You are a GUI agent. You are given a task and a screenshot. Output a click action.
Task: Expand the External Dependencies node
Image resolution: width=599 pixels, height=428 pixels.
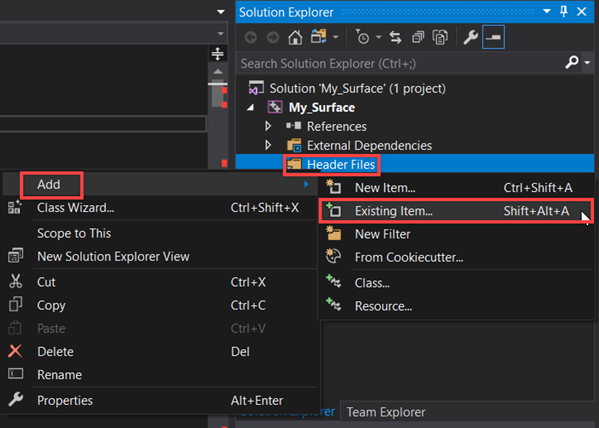[x=268, y=145]
